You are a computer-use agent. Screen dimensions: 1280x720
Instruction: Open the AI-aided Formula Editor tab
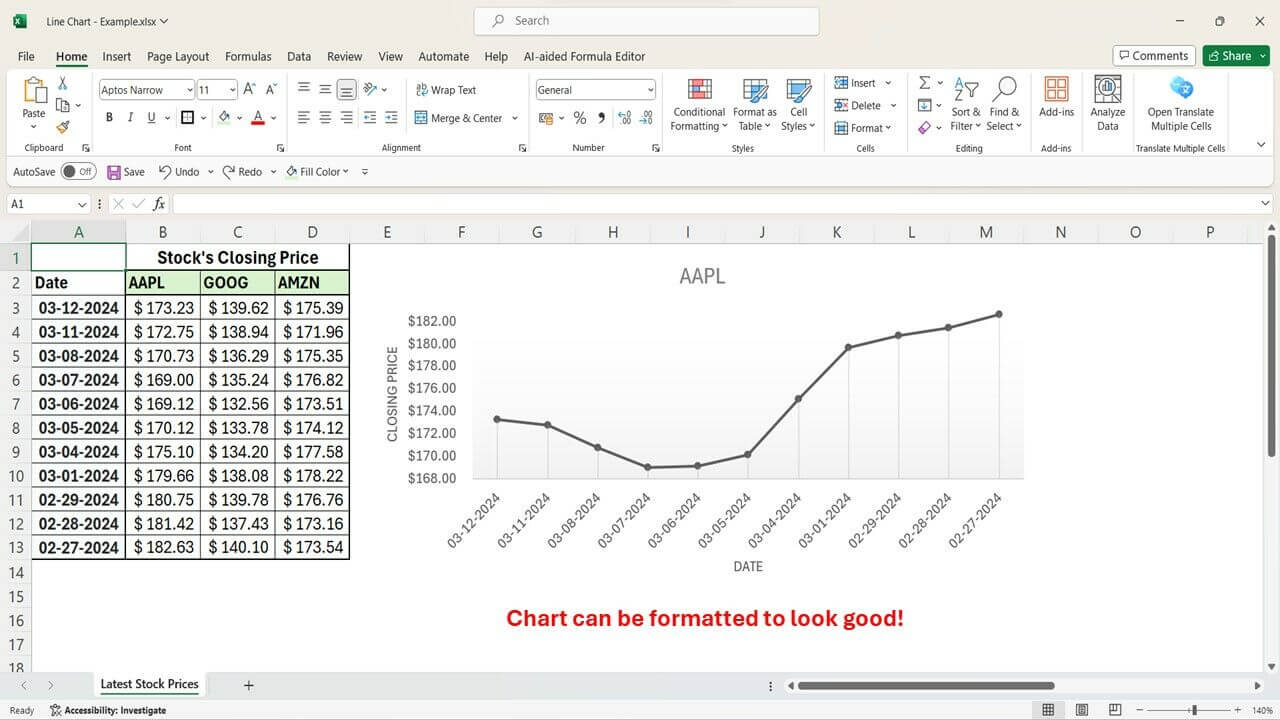click(585, 56)
